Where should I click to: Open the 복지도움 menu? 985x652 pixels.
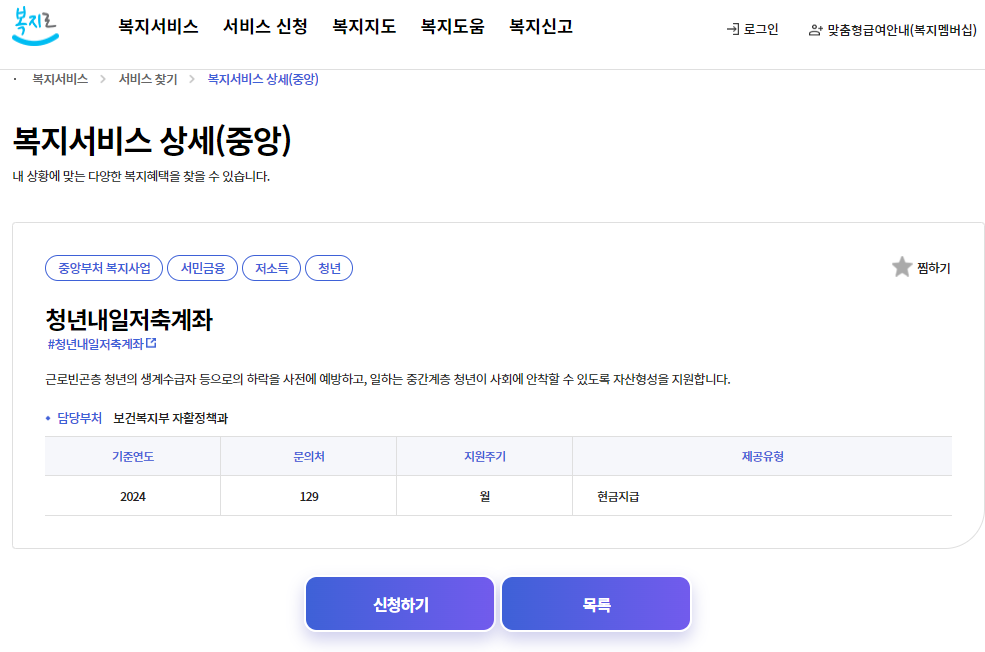click(x=452, y=29)
